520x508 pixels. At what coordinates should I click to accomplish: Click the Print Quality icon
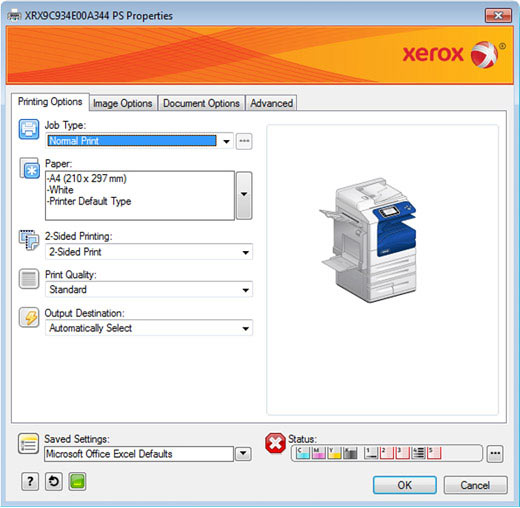click(x=29, y=279)
